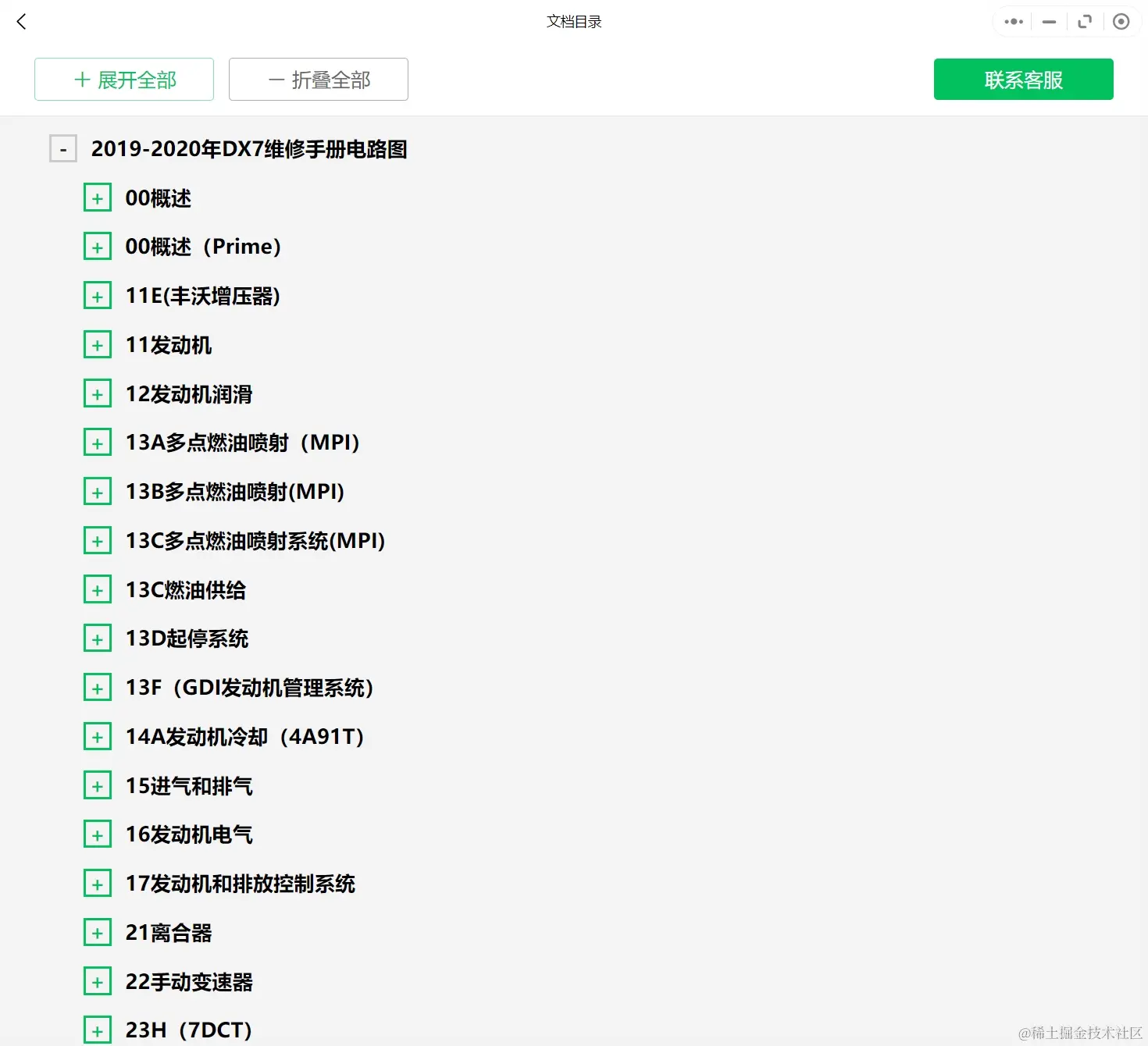Click the 展开全部 button

(123, 79)
